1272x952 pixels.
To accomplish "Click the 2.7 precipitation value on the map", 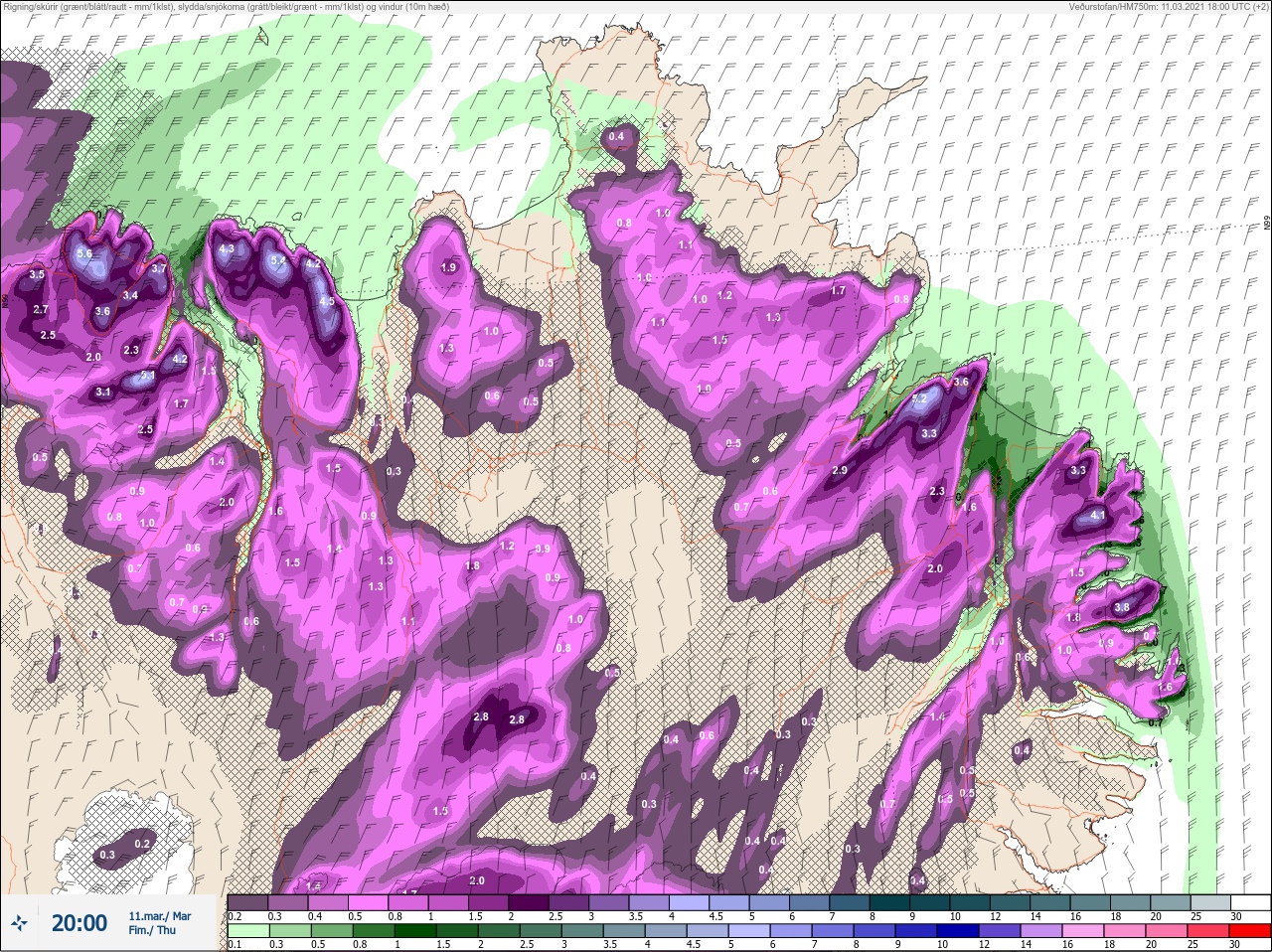I will (41, 310).
